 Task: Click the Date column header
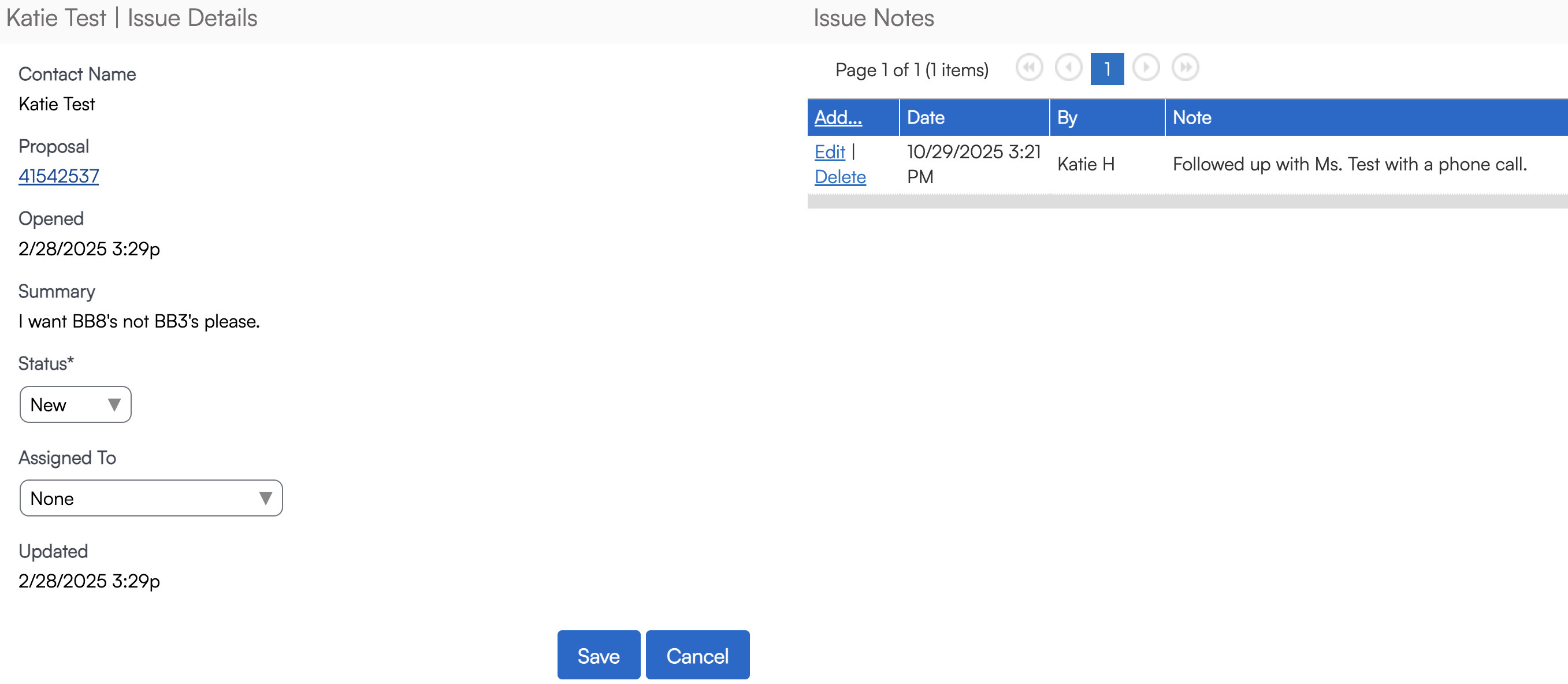[x=925, y=117]
